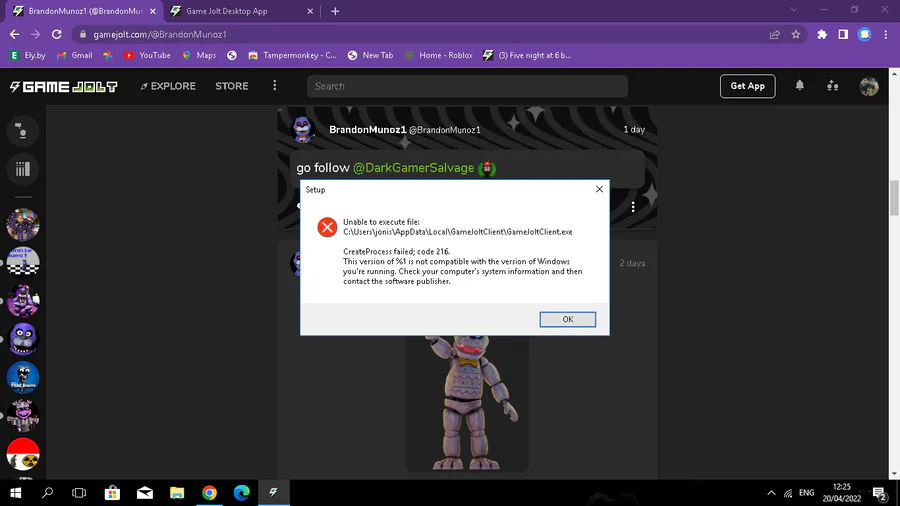900x506 pixels.
Task: Click the address bar URL
Action: (160, 34)
